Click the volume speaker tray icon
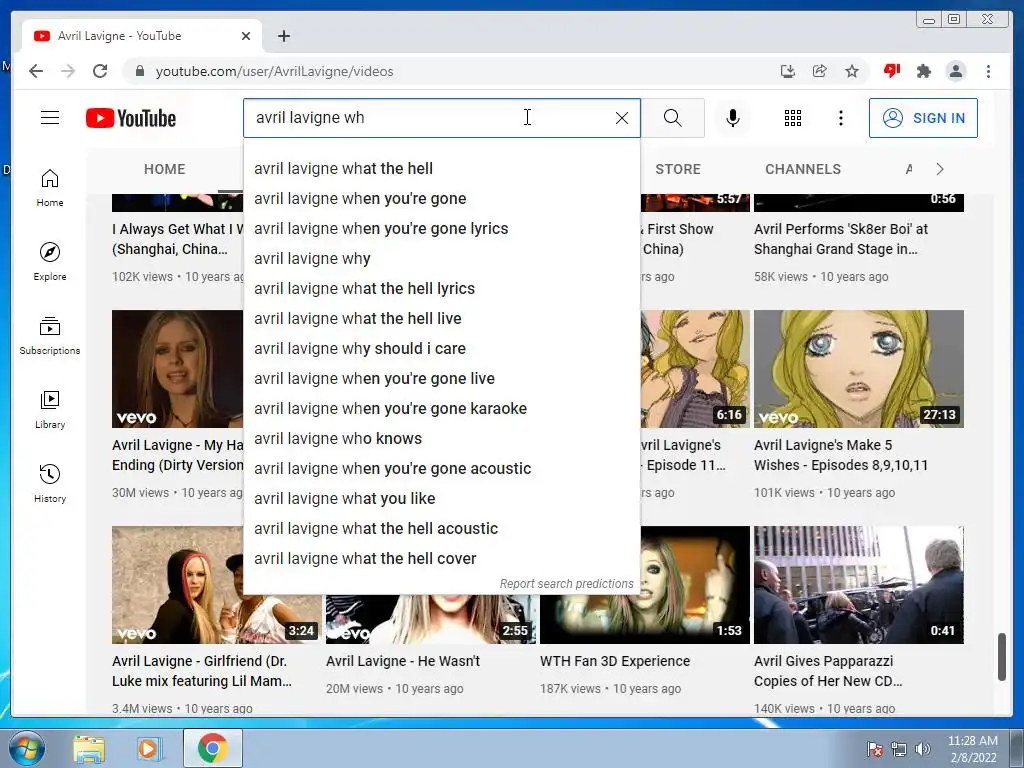 (x=923, y=749)
